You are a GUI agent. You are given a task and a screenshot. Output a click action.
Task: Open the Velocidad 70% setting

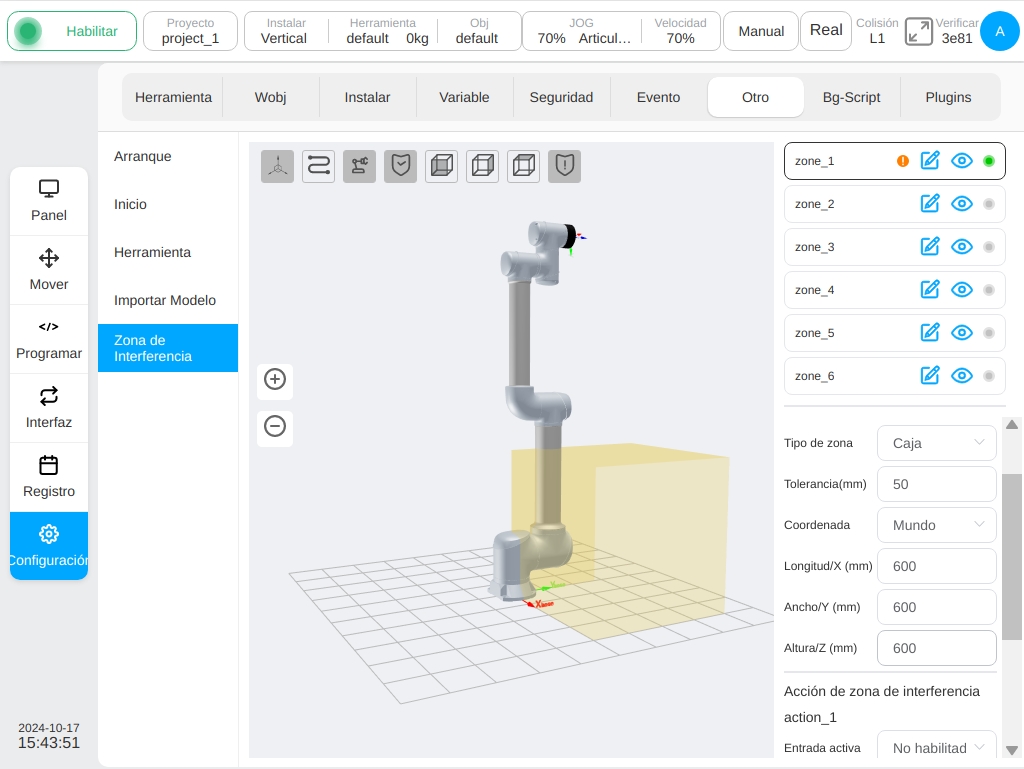680,31
